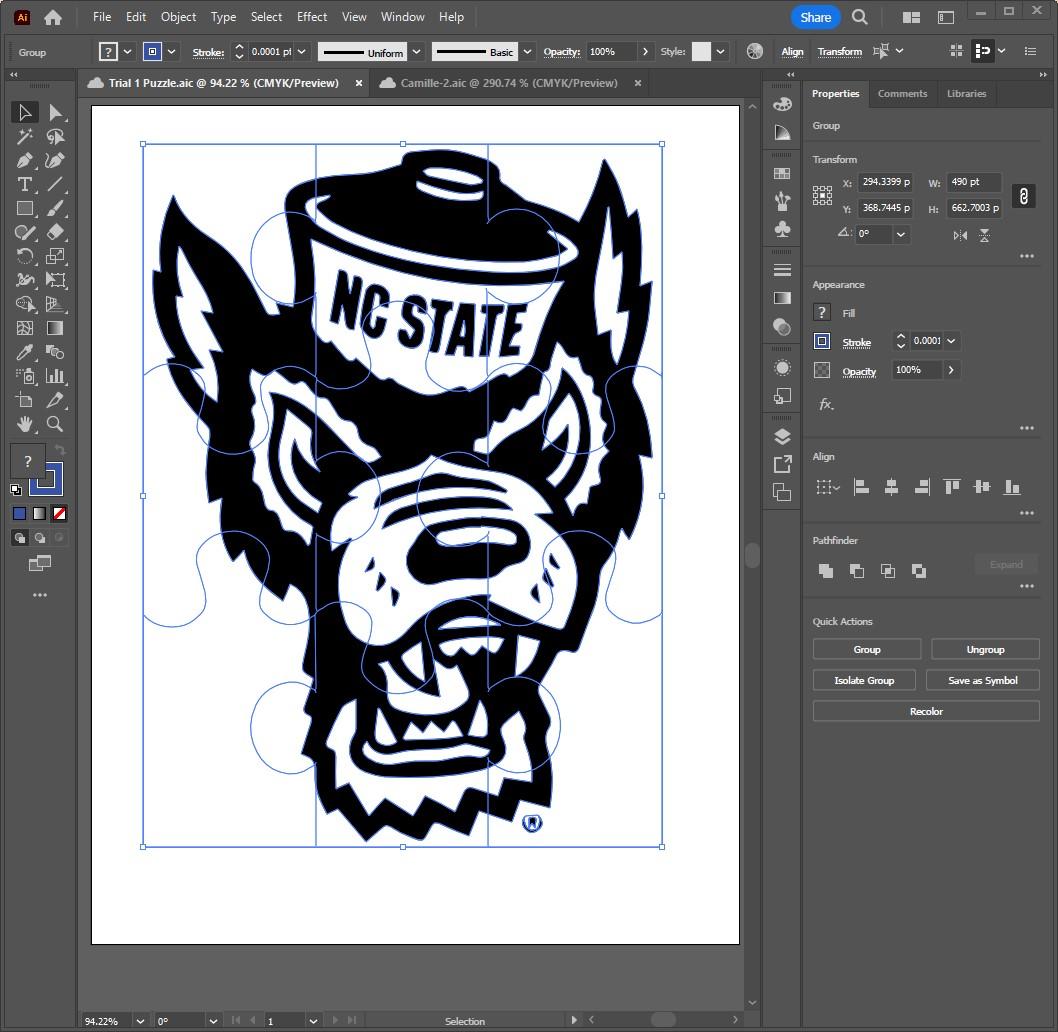Click the Isolate Group button
1058x1032 pixels.
pos(864,680)
